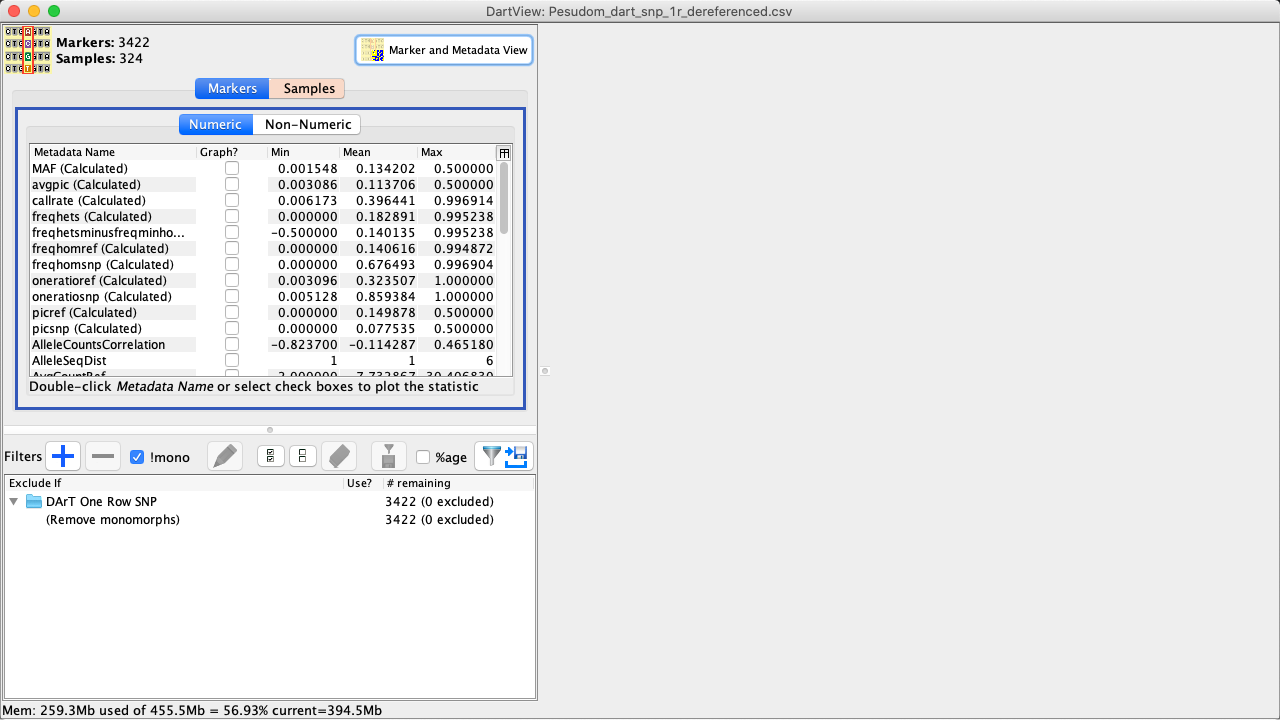
Task: Save filters with the funnel-and-disk icon
Action: (389, 457)
